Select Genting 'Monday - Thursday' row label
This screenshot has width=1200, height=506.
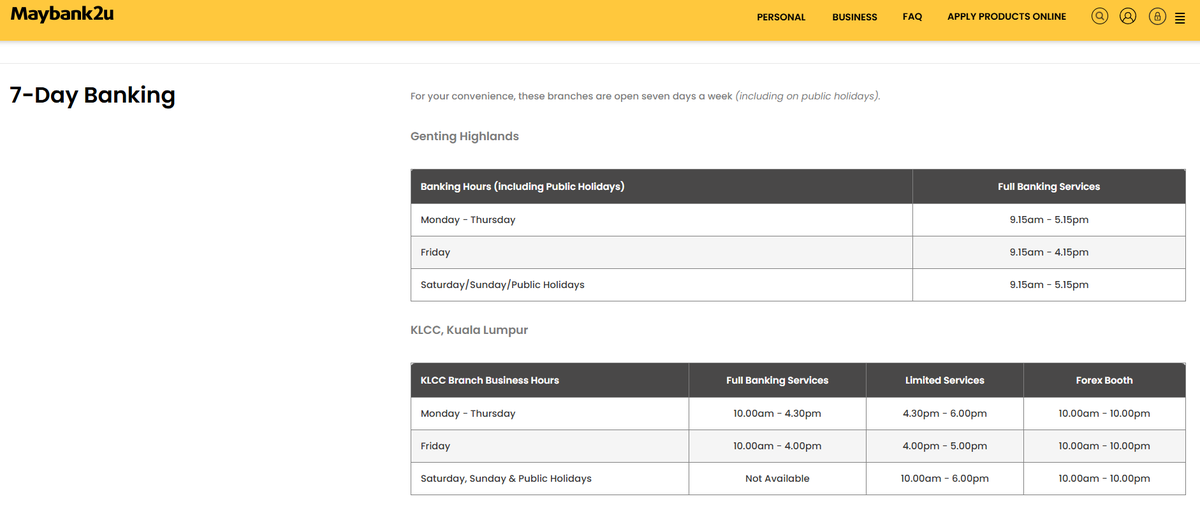(x=468, y=220)
